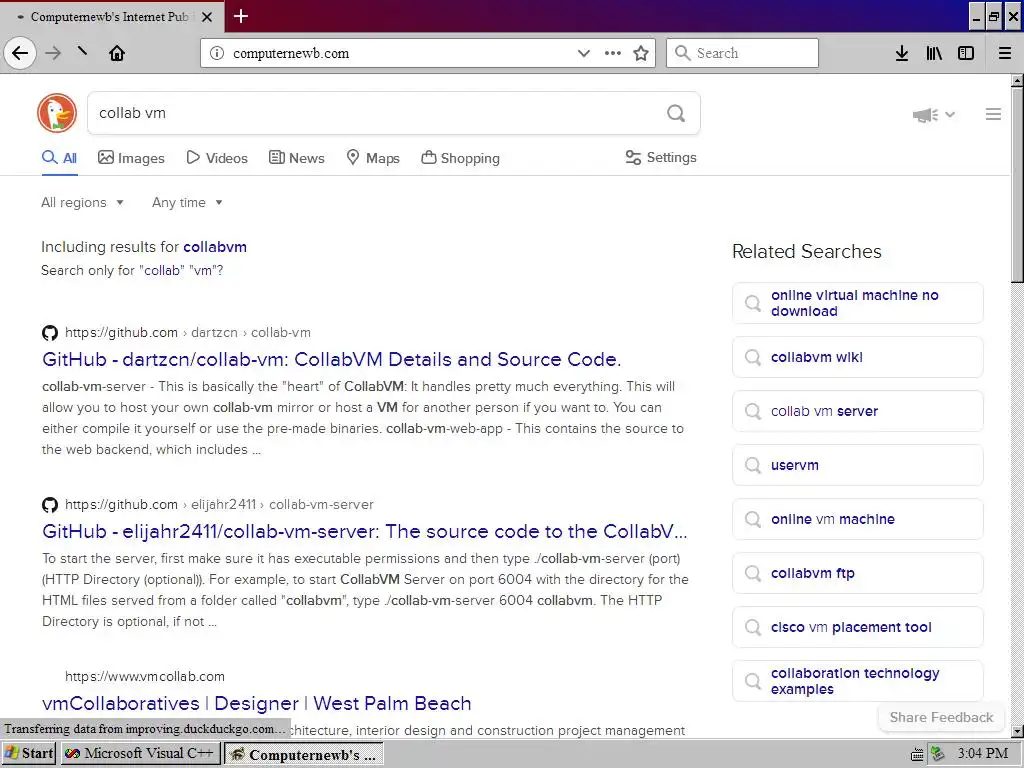Switch to the News tab

[296, 158]
